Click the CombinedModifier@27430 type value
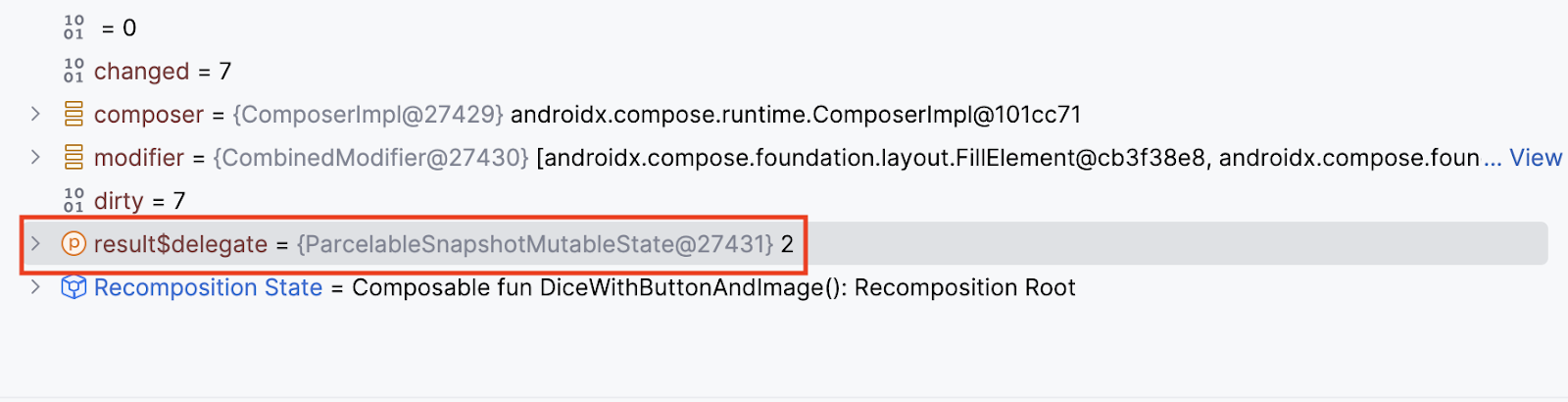 [x=370, y=158]
